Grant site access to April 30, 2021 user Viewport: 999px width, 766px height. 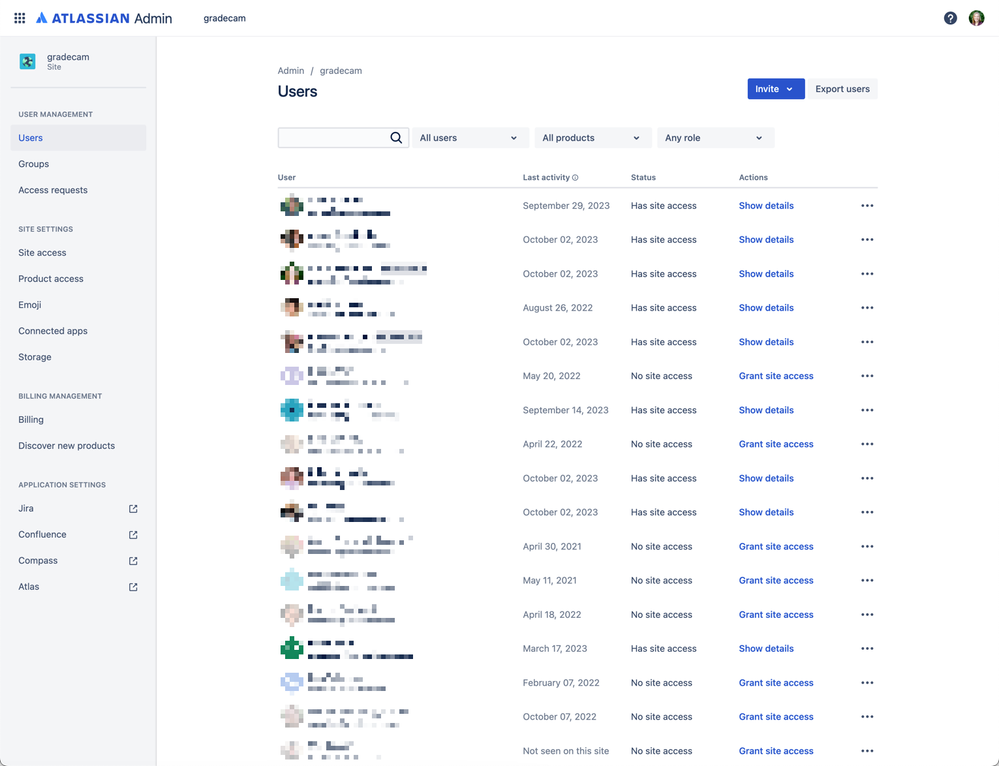(776, 547)
